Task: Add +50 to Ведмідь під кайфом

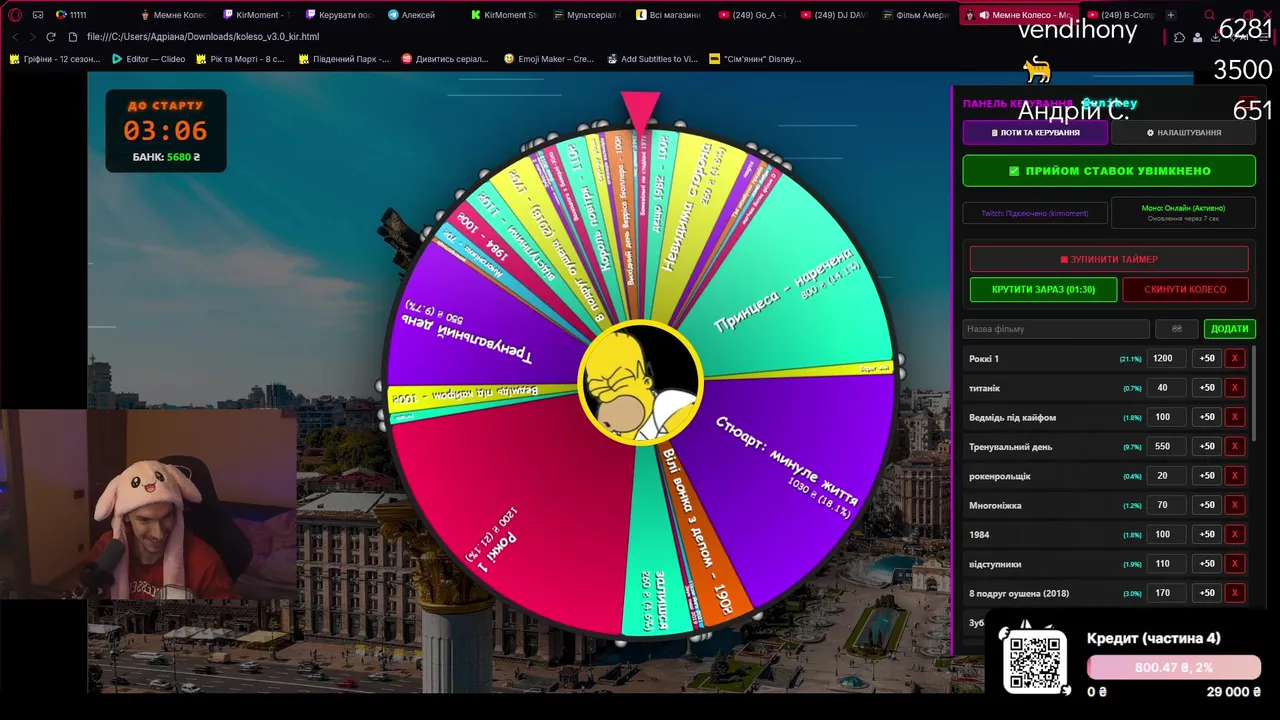Action: [x=1207, y=417]
